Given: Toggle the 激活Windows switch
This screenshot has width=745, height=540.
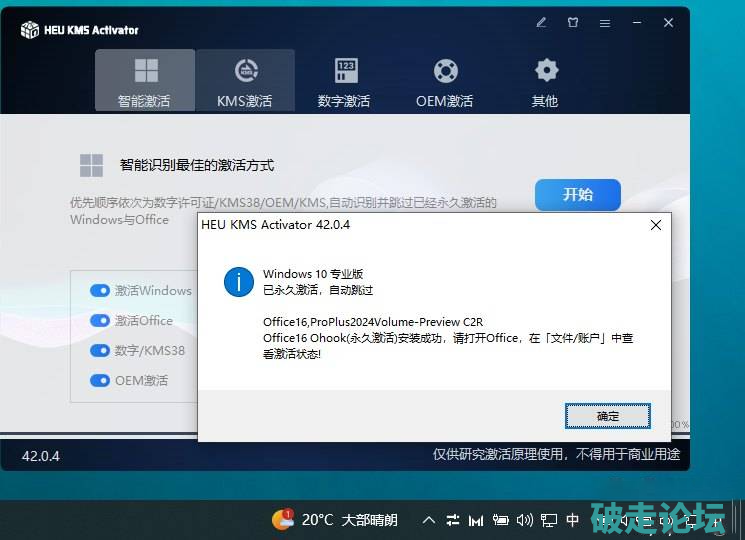Looking at the screenshot, I should tap(100, 290).
